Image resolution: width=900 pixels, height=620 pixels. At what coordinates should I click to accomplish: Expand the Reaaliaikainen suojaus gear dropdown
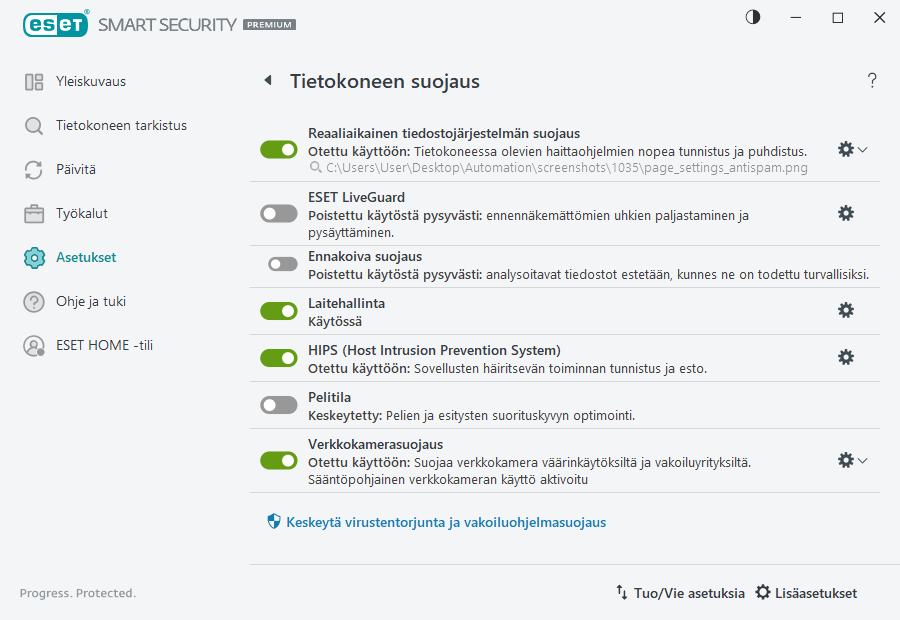861,149
